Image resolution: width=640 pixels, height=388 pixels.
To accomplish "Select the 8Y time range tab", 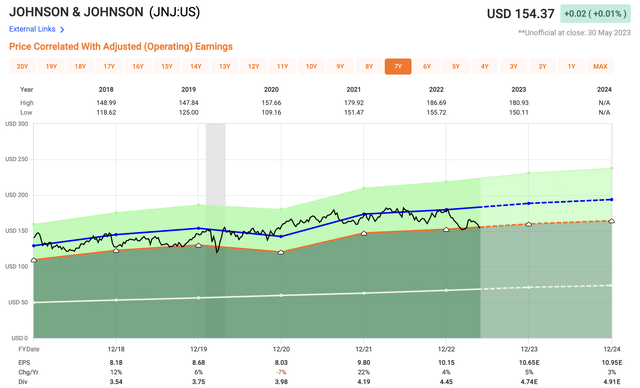I will 369,67.
